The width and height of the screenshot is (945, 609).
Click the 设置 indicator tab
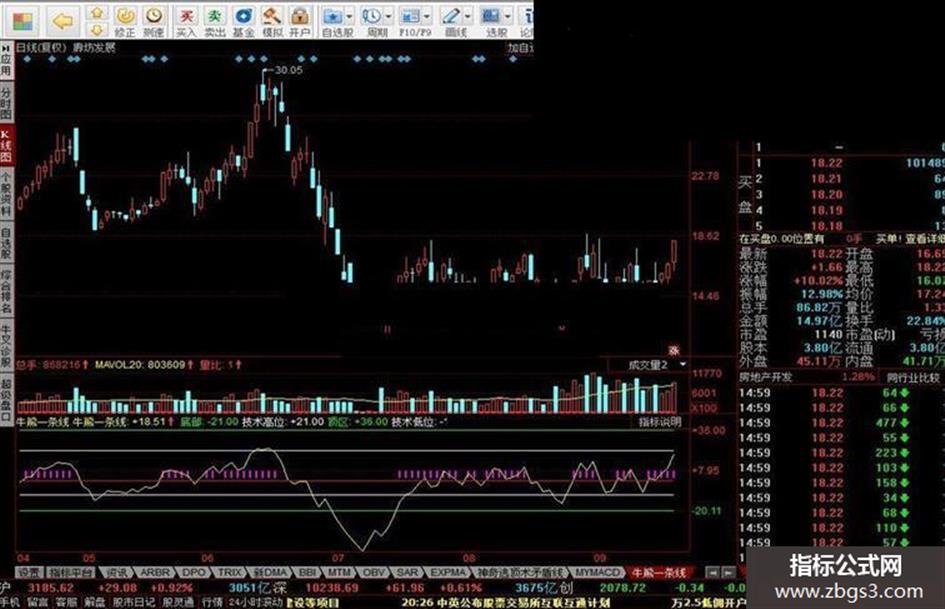(x=30, y=572)
